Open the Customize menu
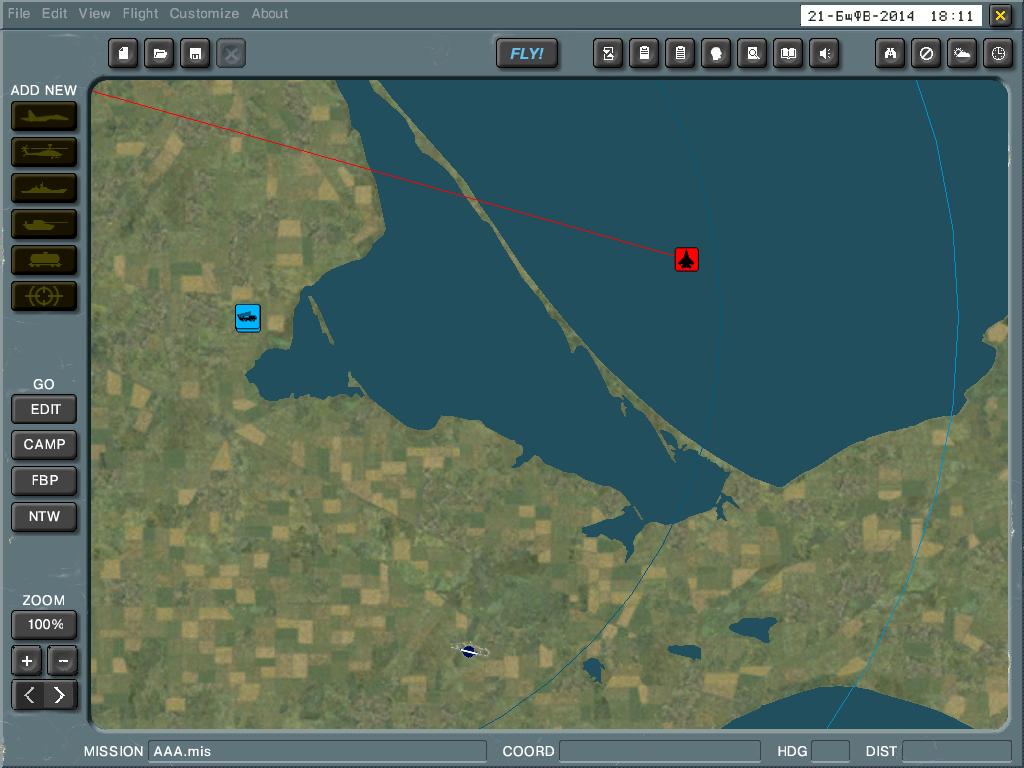 [204, 13]
